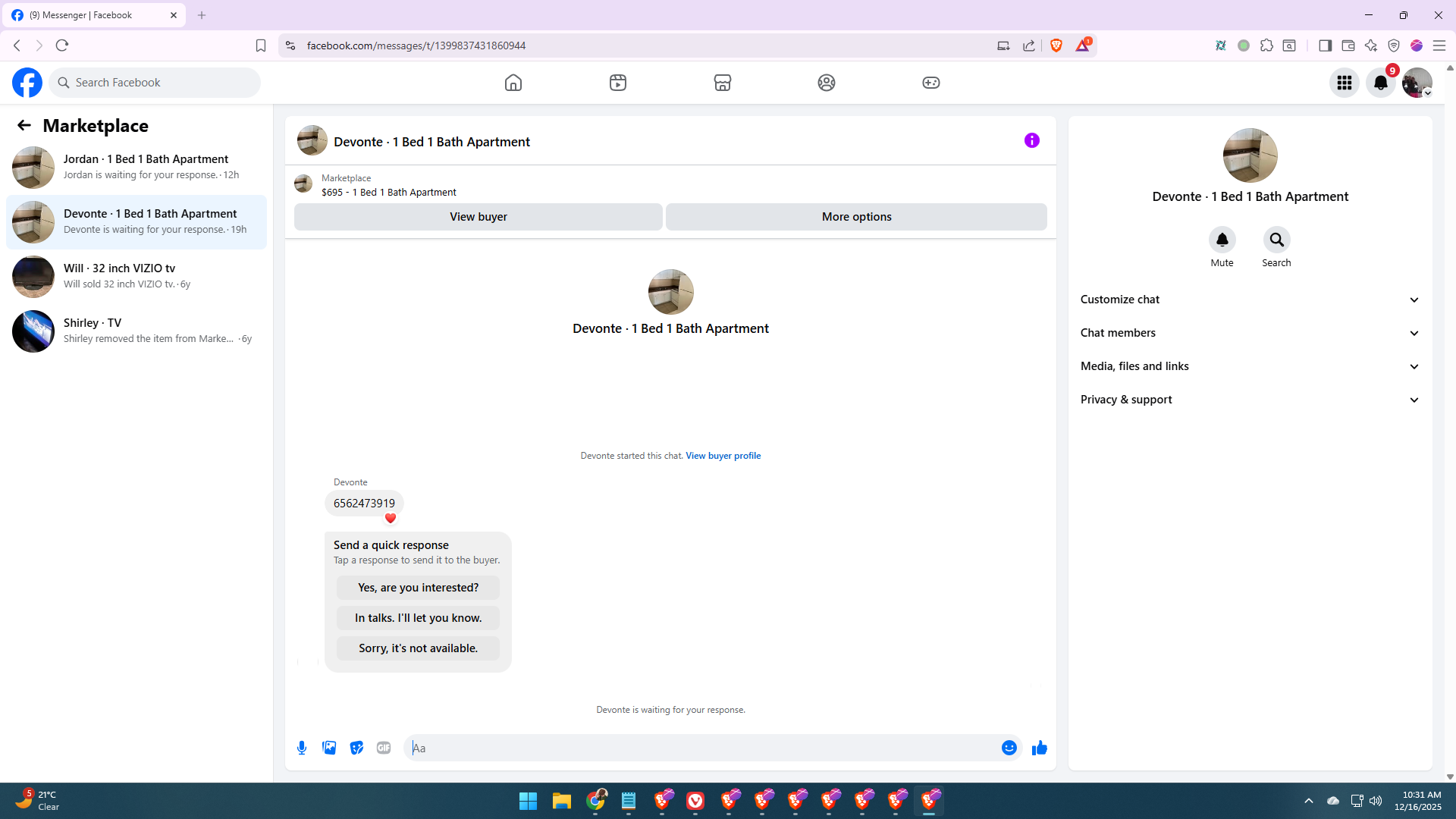This screenshot has width=1456, height=819.
Task: Send quick reply "Sorry, it's not available."
Action: pyautogui.click(x=418, y=648)
